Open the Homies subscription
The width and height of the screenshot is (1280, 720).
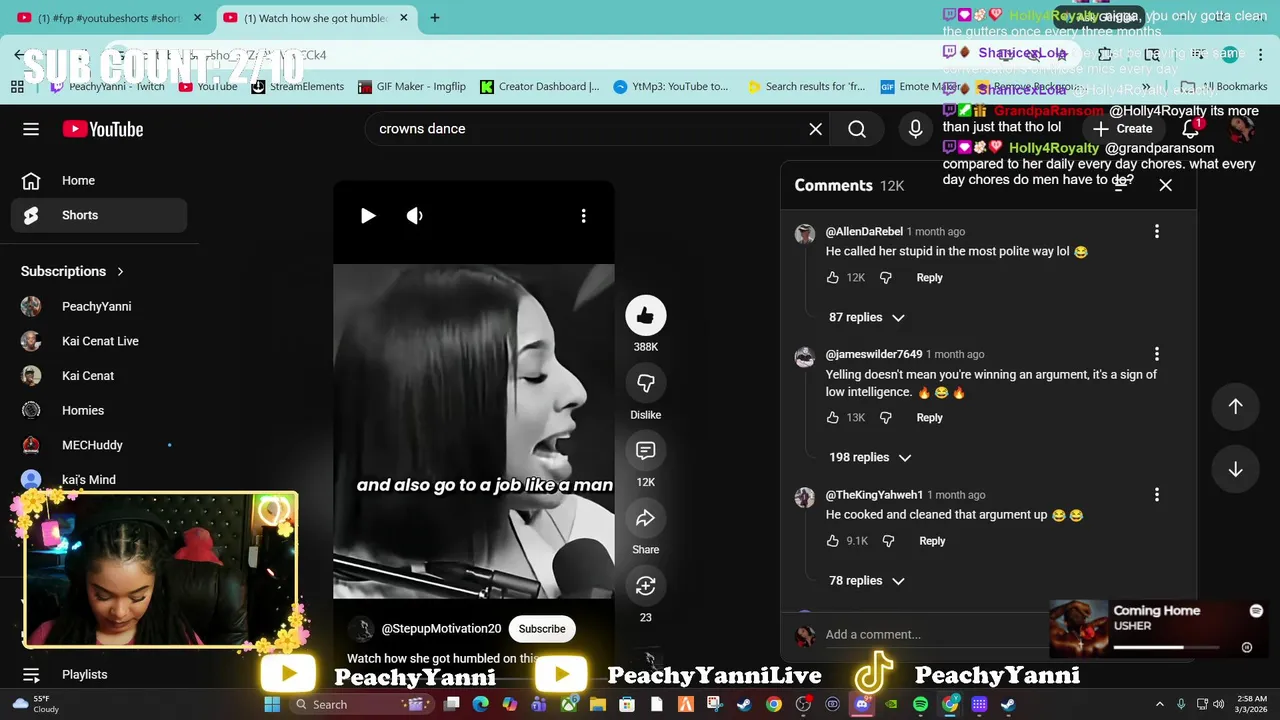pos(99,411)
